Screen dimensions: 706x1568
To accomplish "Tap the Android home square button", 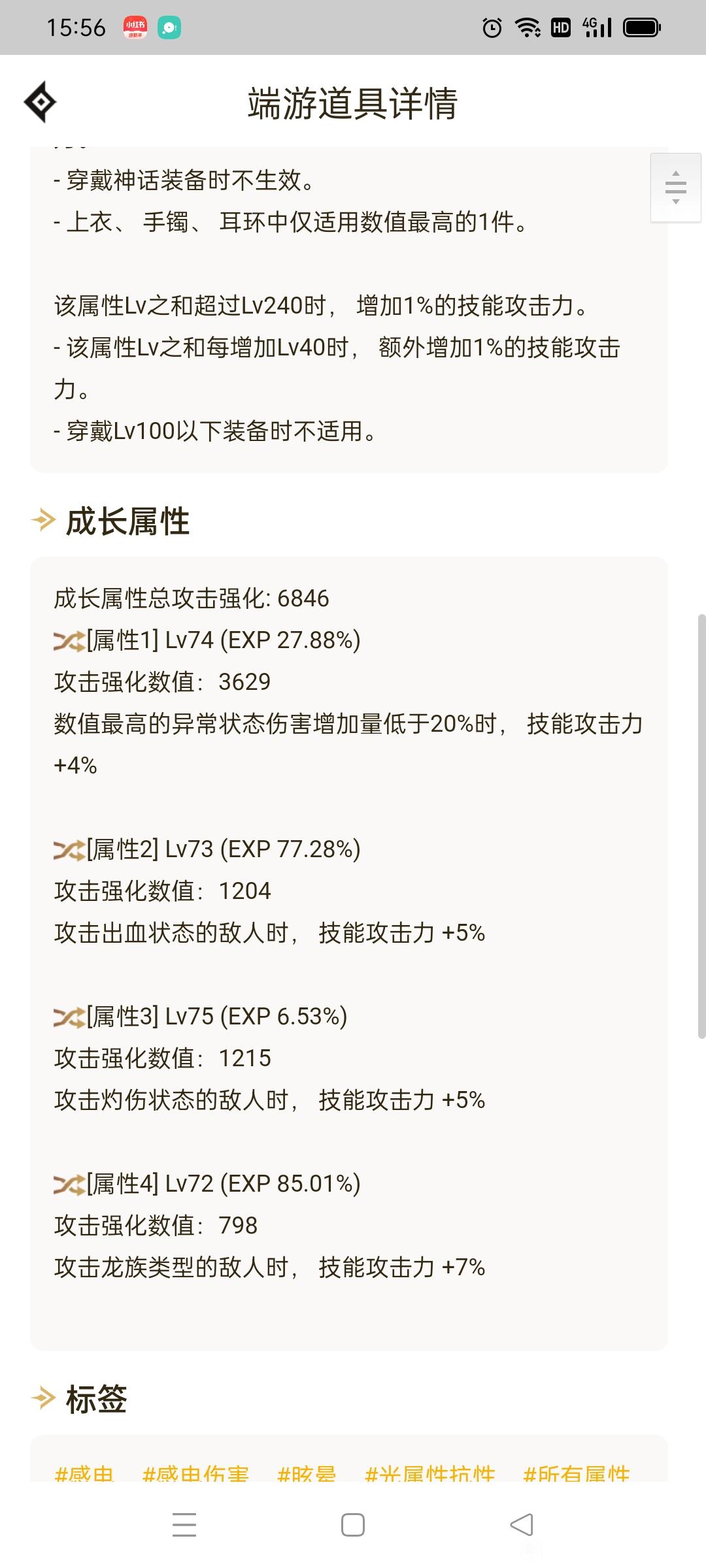I will (x=353, y=1525).
